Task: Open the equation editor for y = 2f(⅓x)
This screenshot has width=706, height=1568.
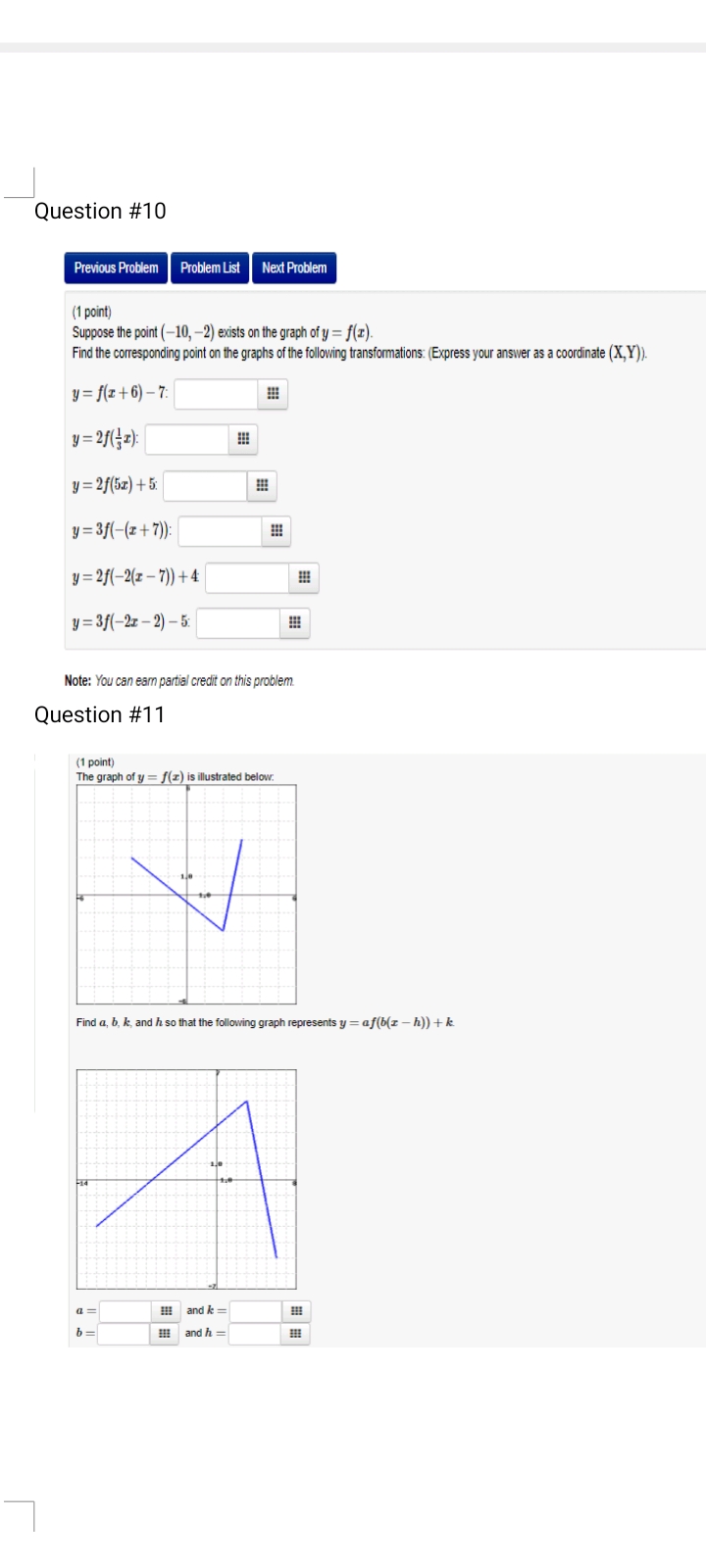Action: pyautogui.click(x=243, y=440)
